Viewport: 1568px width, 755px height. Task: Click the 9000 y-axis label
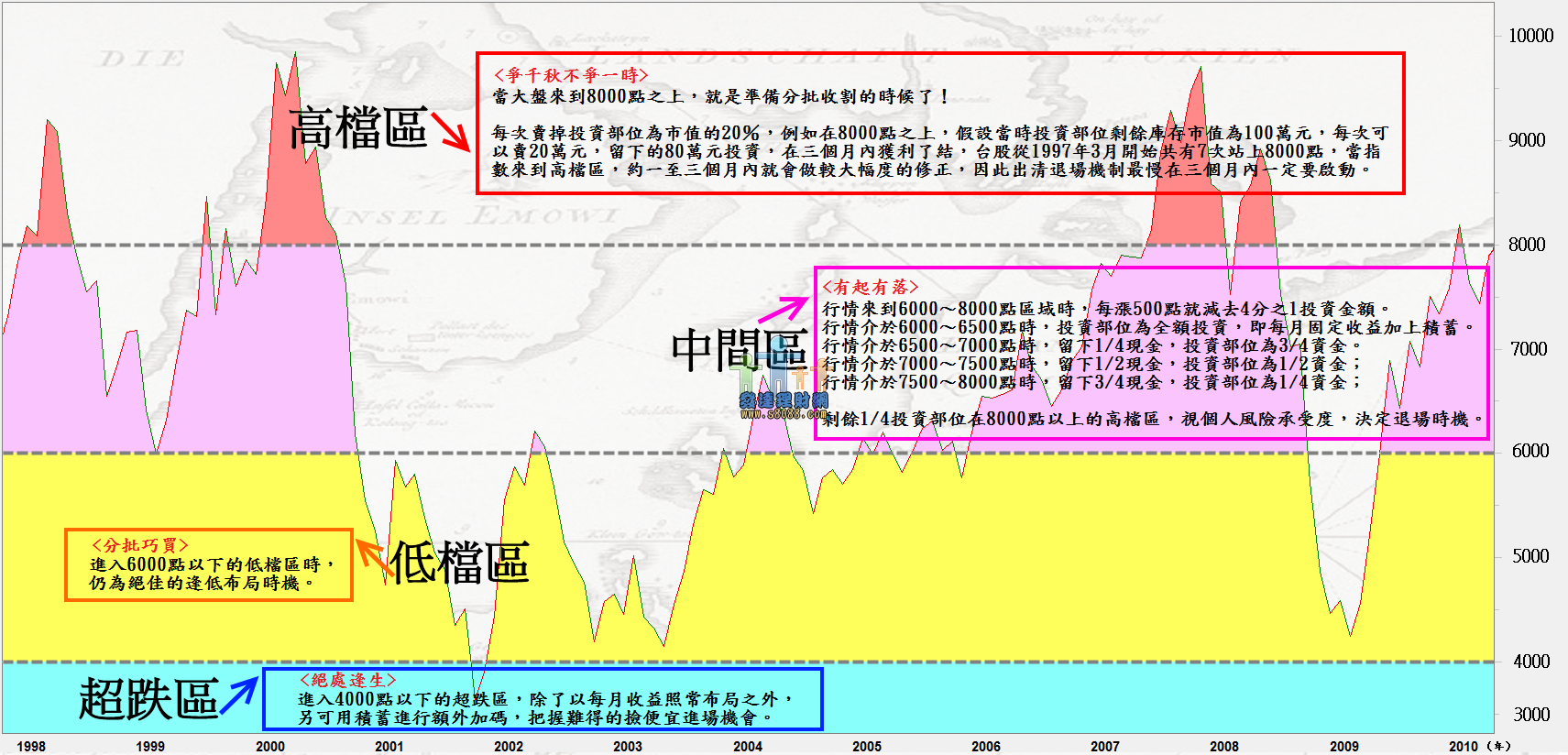click(x=1527, y=140)
